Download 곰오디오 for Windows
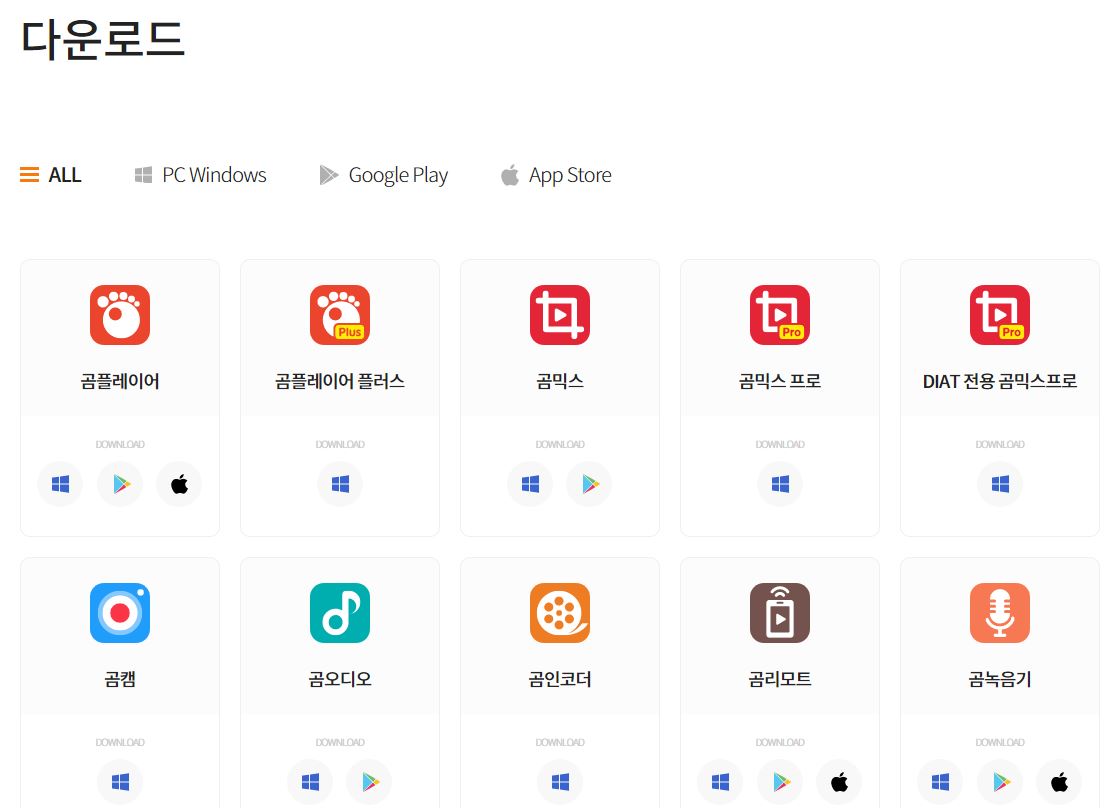The image size is (1107, 808). (310, 782)
